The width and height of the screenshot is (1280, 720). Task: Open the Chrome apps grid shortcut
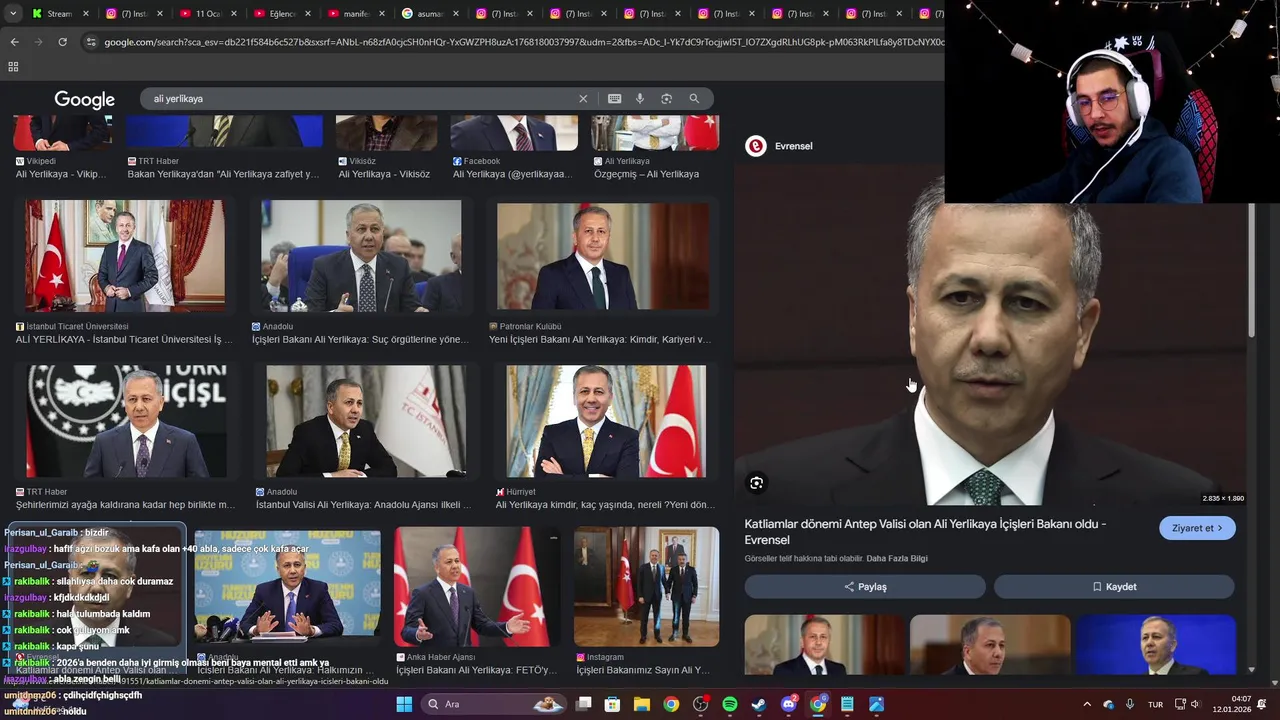pos(13,67)
